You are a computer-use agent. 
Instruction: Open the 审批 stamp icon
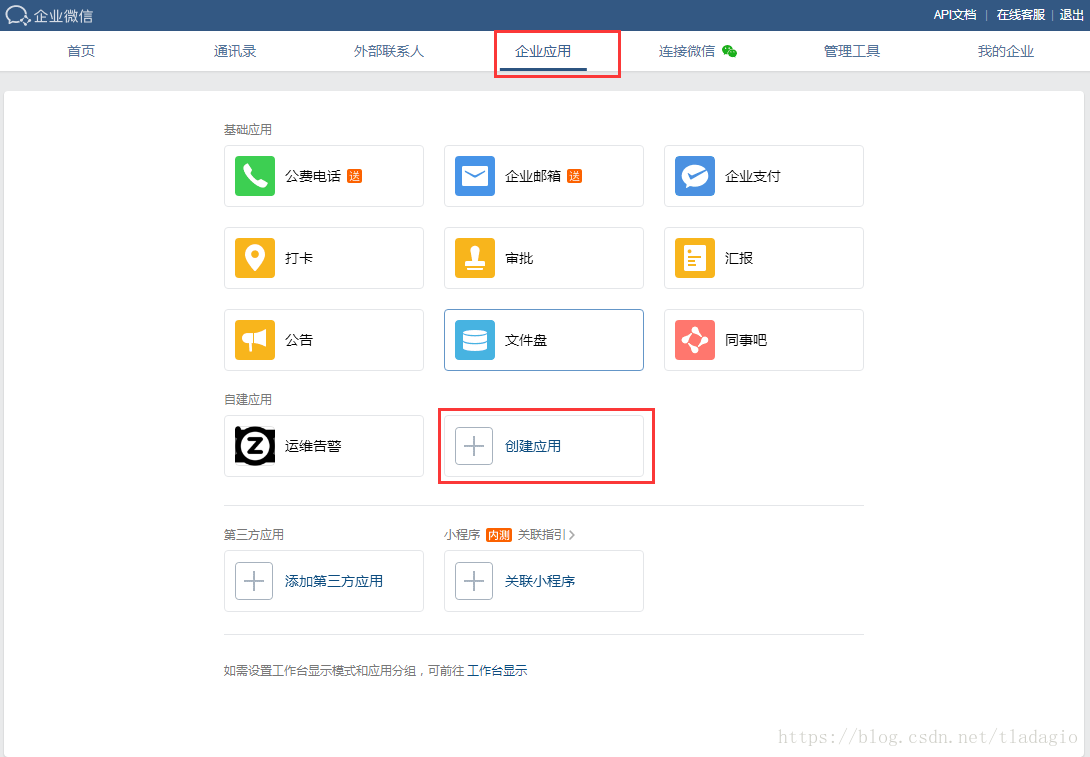pyautogui.click(x=474, y=258)
